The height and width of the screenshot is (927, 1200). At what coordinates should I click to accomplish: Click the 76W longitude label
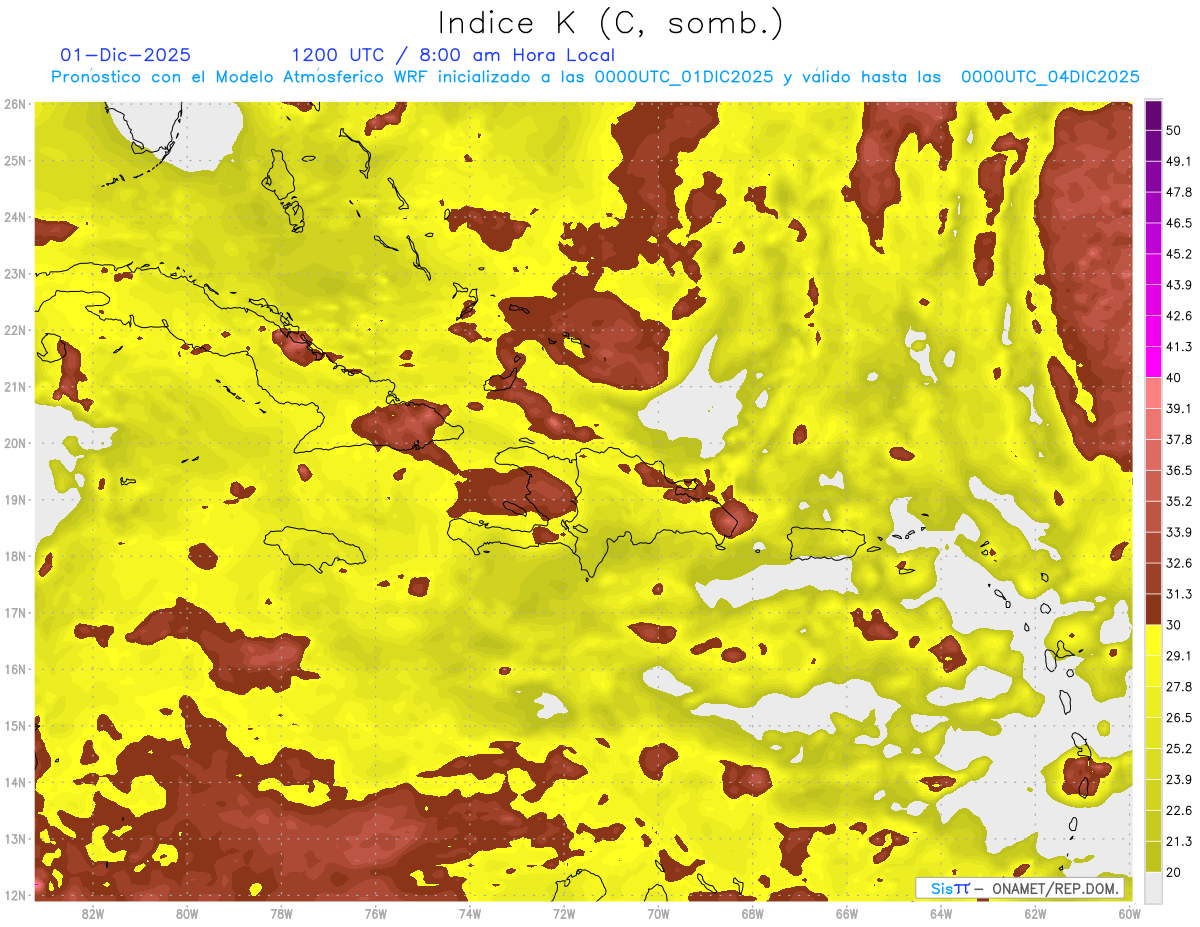[x=376, y=913]
